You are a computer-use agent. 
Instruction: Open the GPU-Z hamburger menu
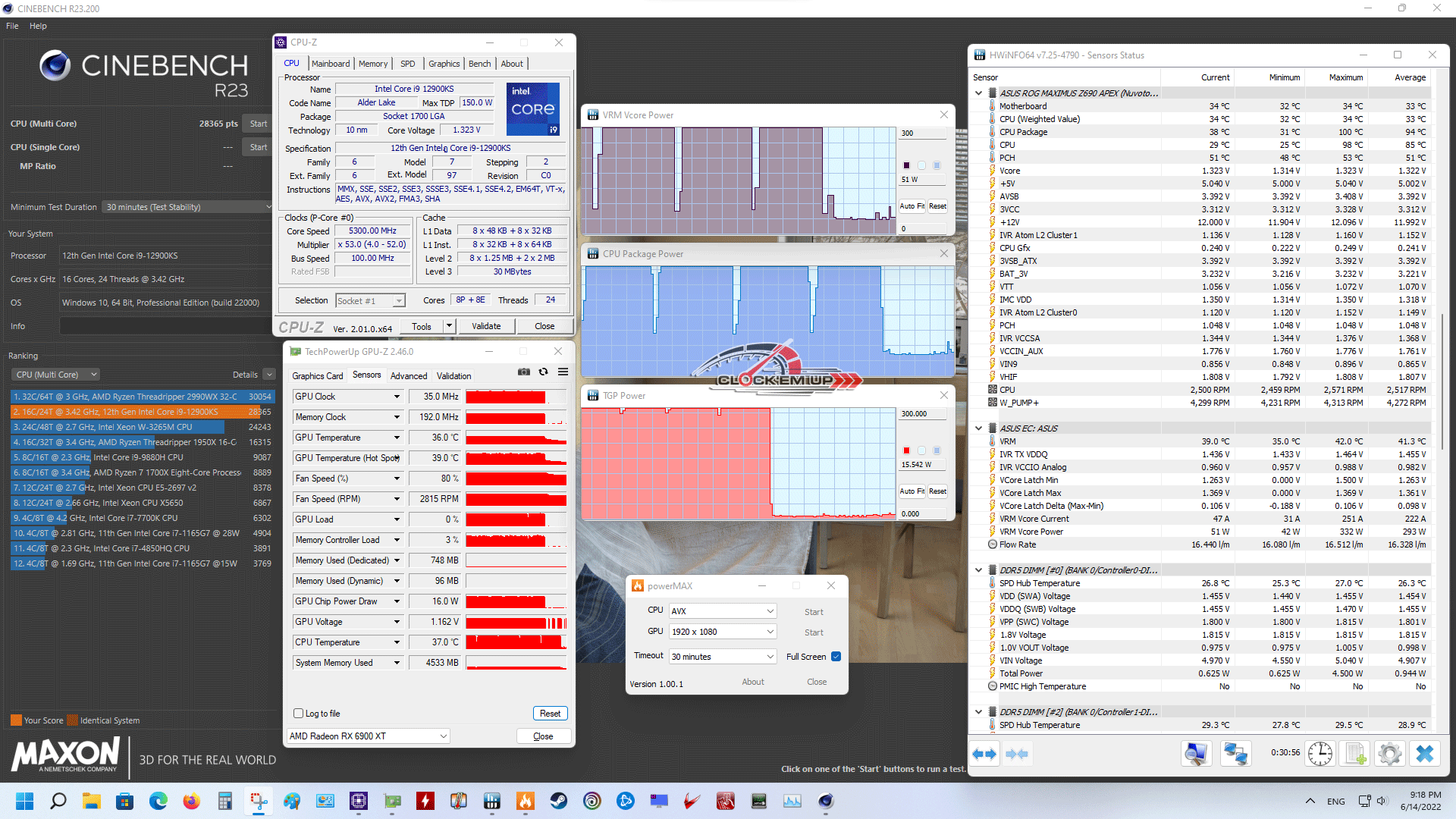(x=563, y=372)
